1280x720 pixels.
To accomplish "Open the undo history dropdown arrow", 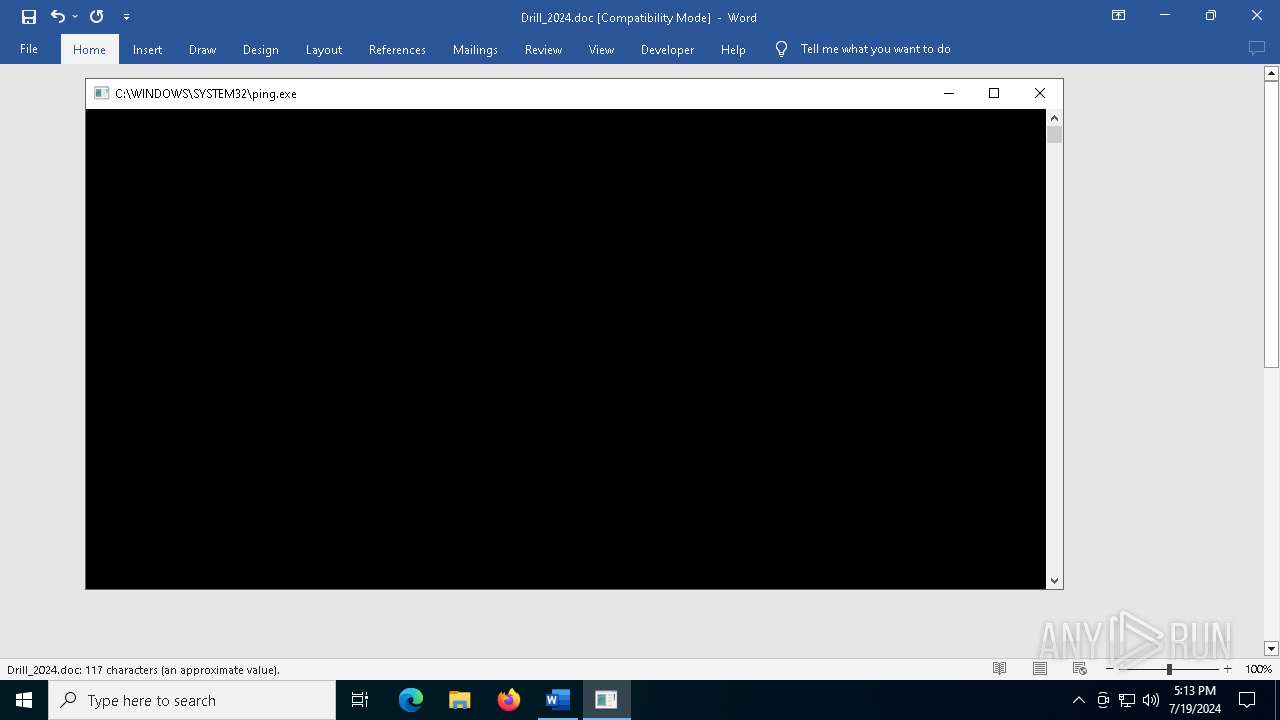I will 75,17.
